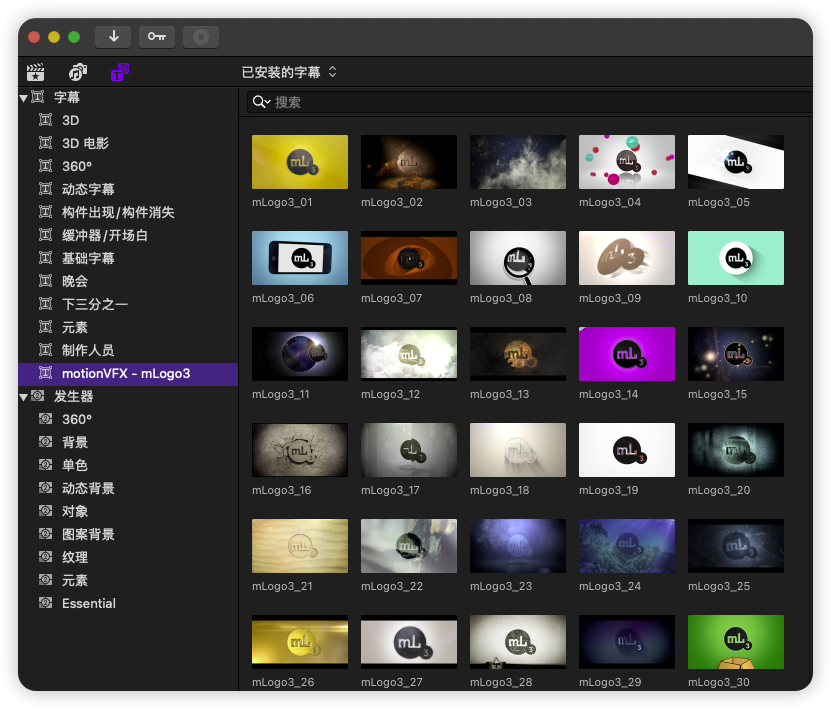
Task: Select the mLogo3_02 thumbnail
Action: [409, 162]
